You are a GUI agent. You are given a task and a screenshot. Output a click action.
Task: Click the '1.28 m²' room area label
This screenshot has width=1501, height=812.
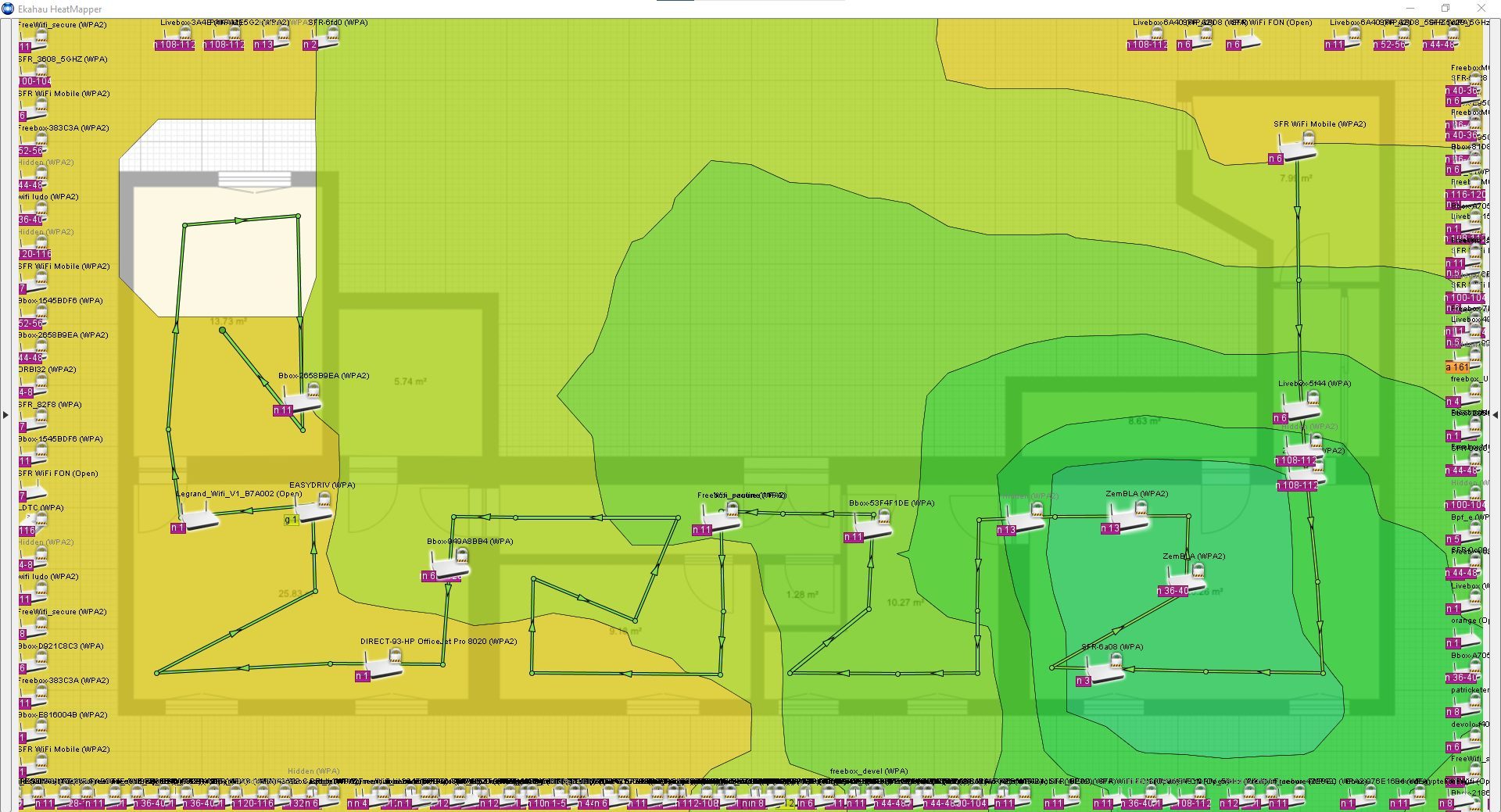802,594
